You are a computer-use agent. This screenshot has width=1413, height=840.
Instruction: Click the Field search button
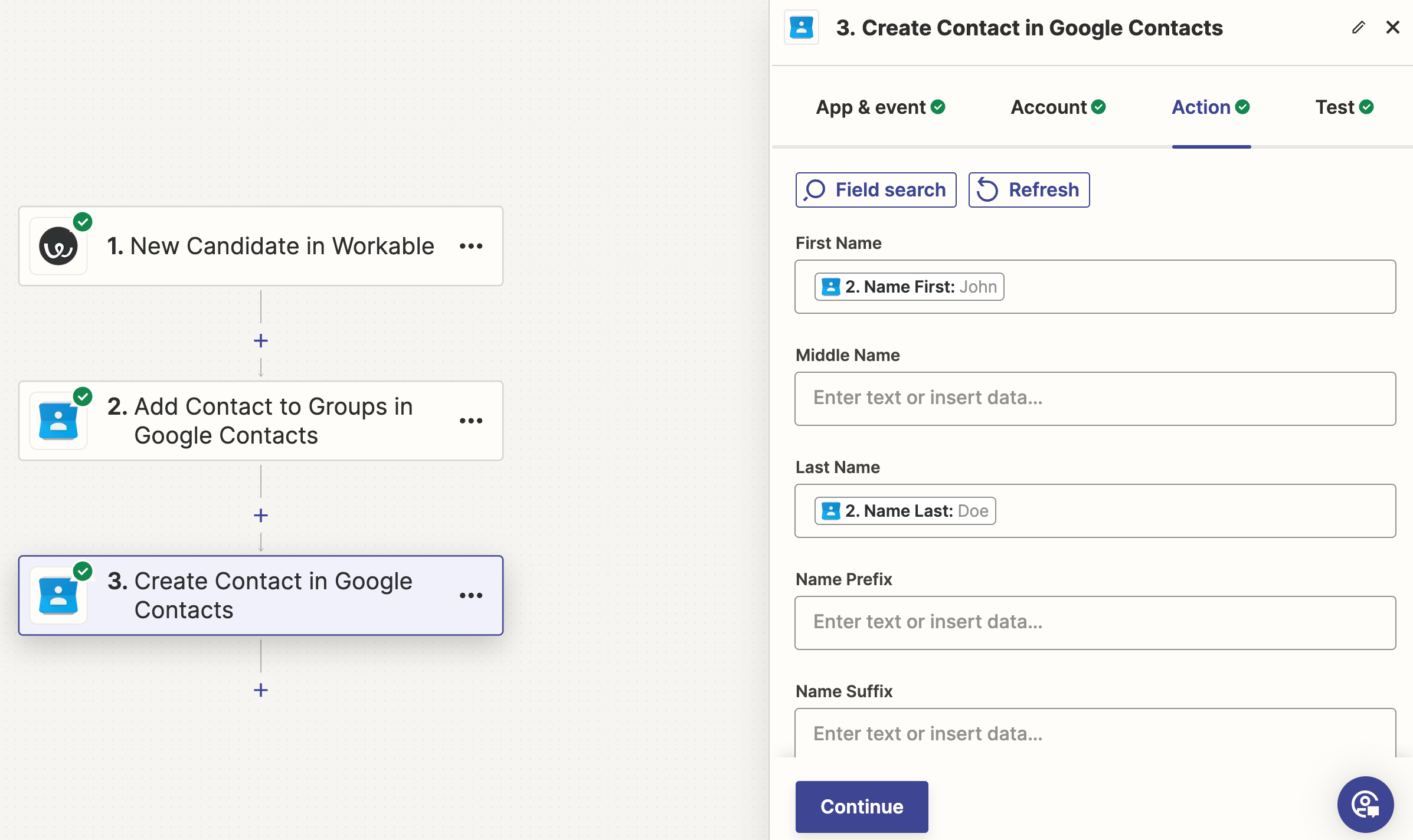pyautogui.click(x=876, y=190)
